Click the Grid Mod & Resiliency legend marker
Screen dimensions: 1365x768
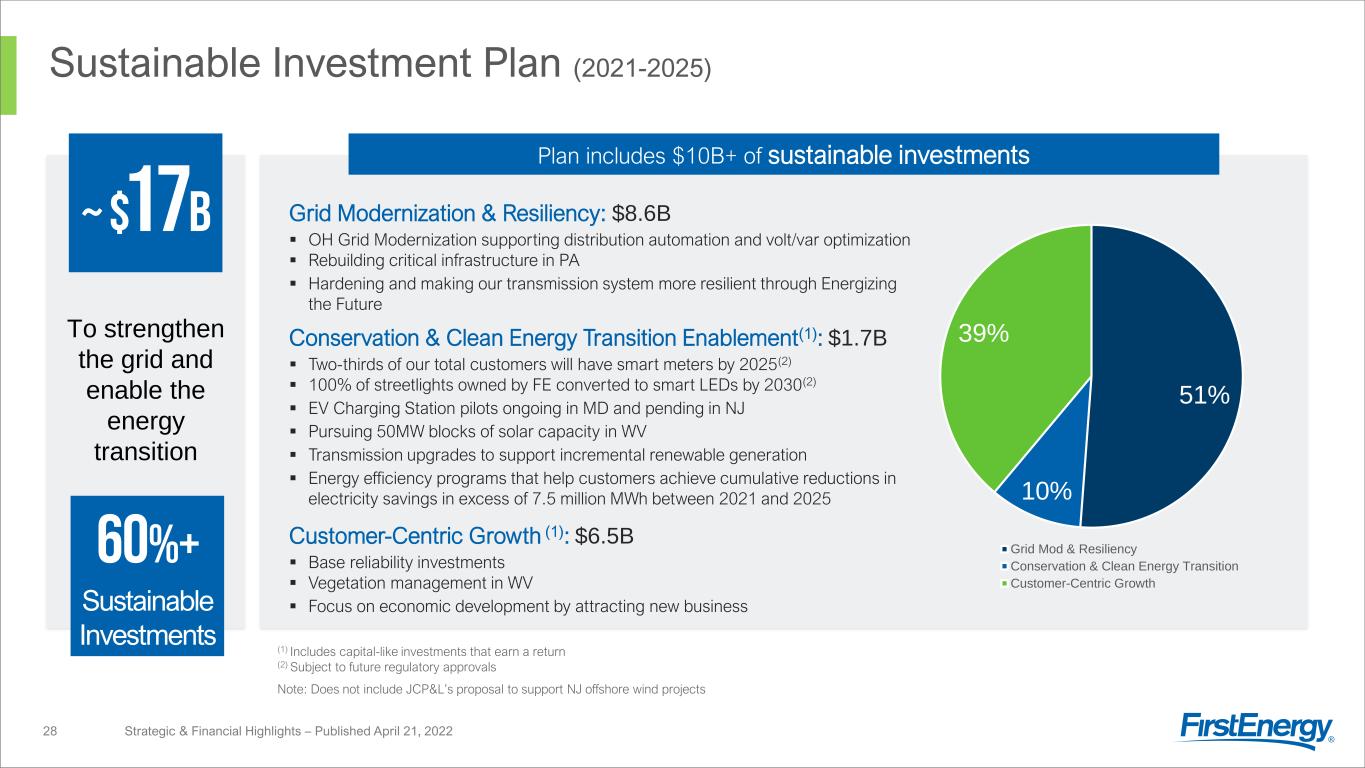1004,549
